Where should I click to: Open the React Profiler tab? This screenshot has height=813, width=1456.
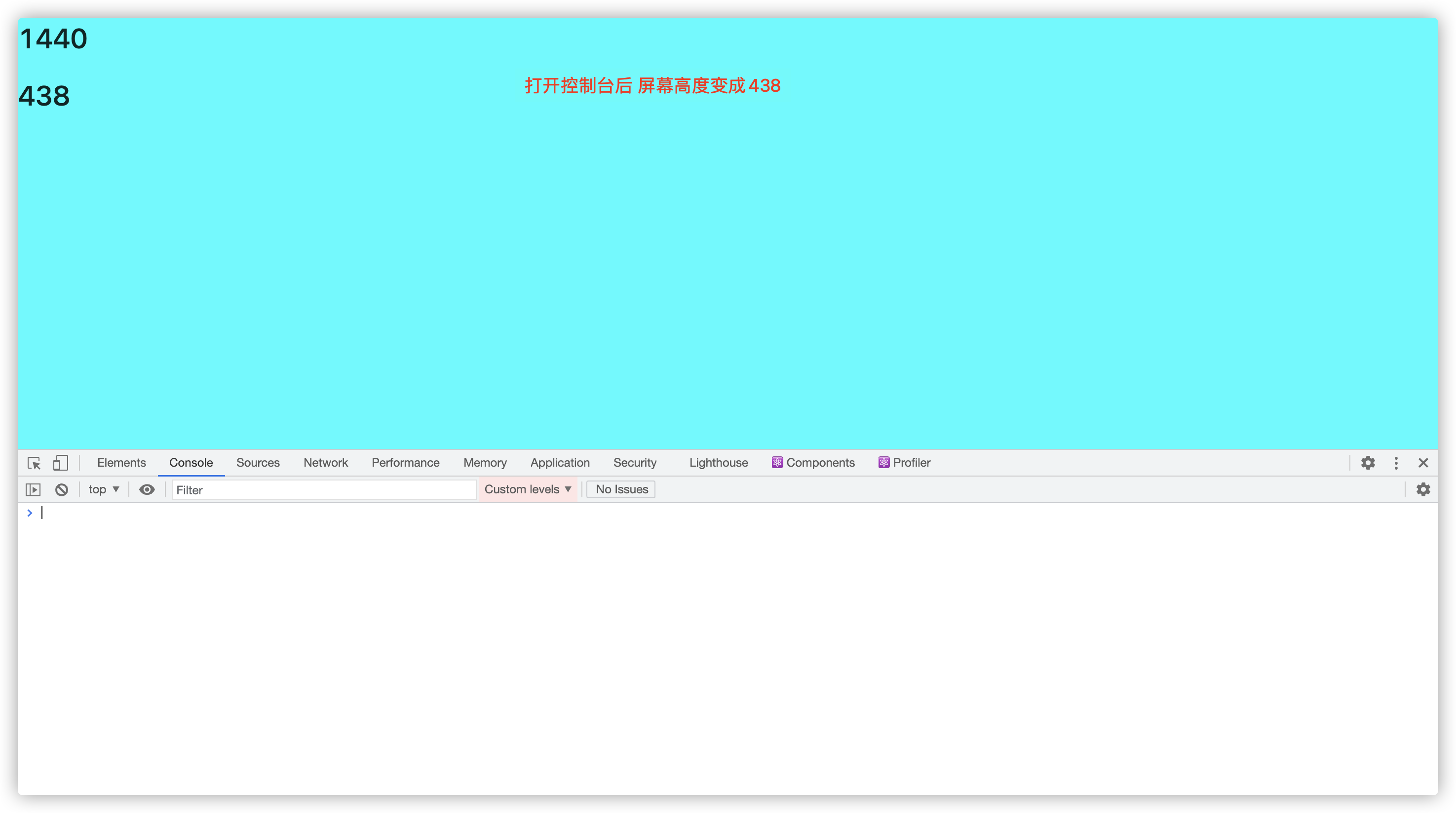click(905, 463)
